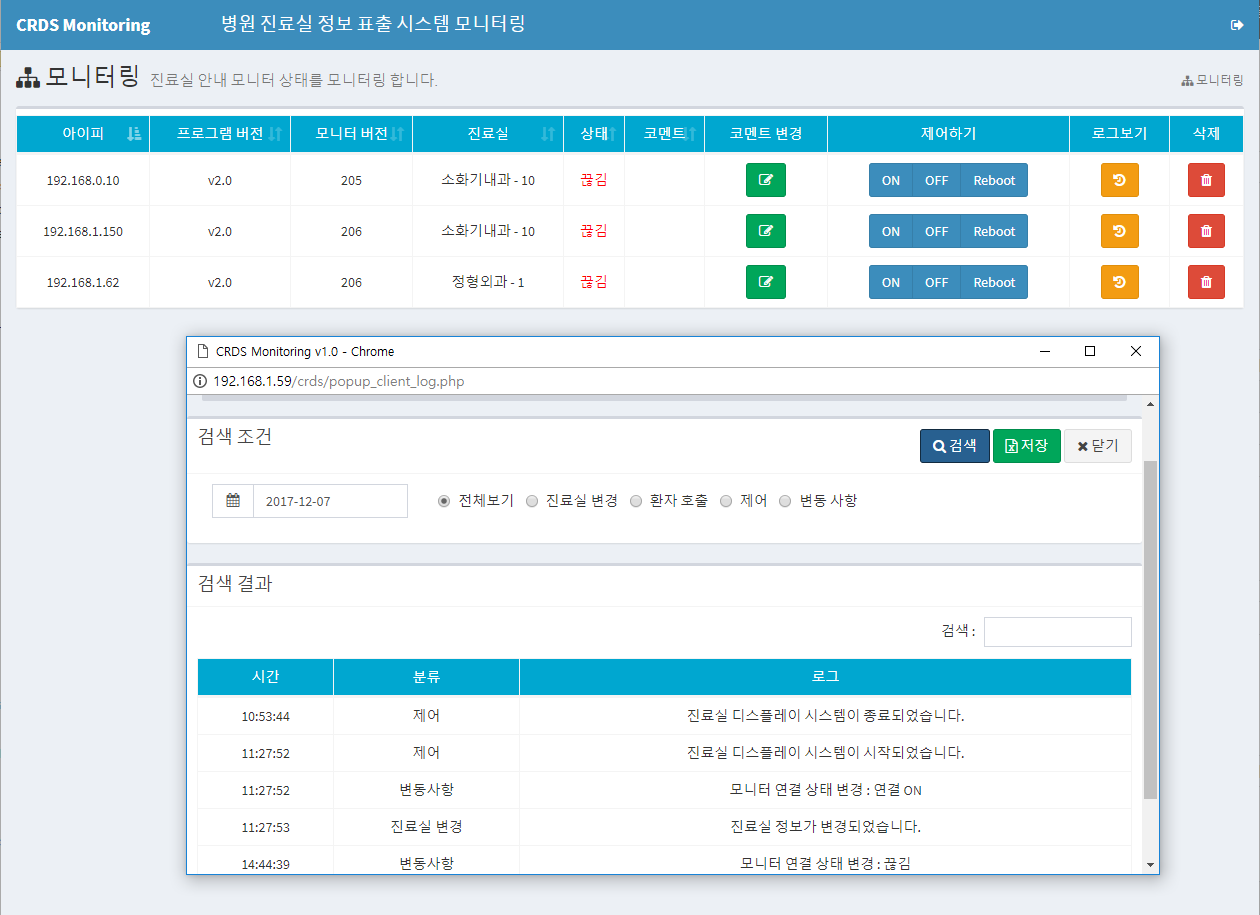This screenshot has height=915, width=1260.
Task: Delete monitor row 192.168.1.62
Action: pyautogui.click(x=1206, y=282)
